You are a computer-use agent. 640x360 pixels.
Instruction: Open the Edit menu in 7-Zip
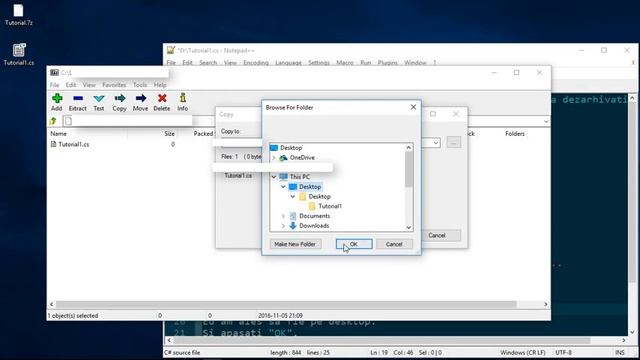tap(71, 85)
